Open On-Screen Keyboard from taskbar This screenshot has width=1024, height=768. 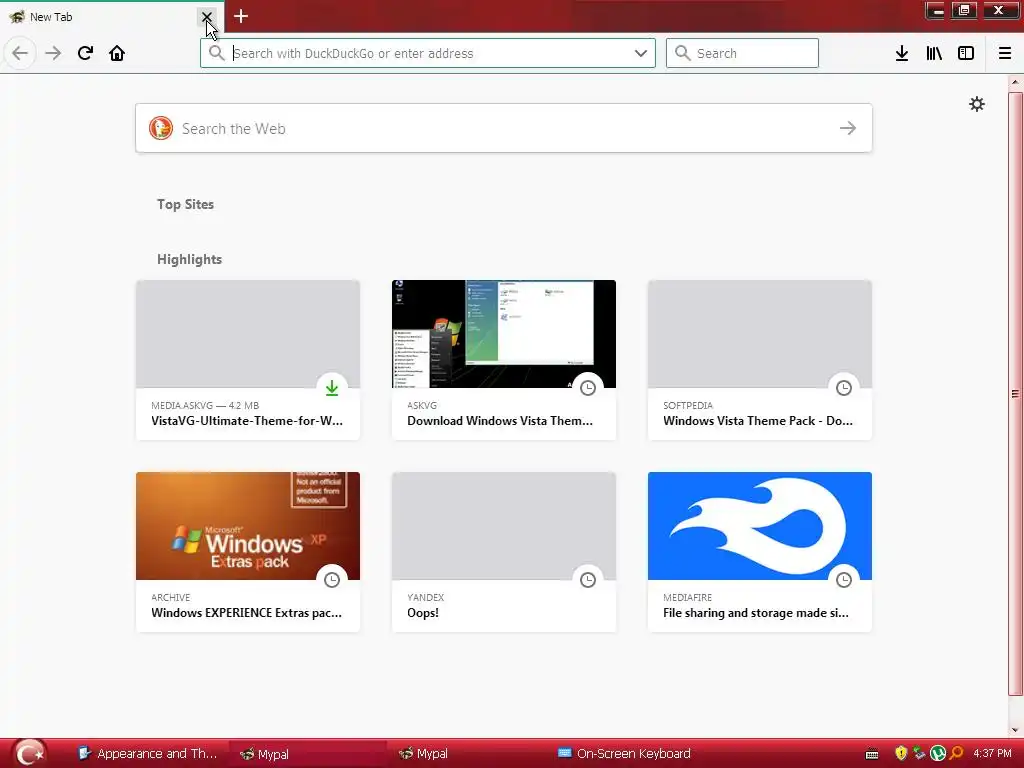coord(625,754)
